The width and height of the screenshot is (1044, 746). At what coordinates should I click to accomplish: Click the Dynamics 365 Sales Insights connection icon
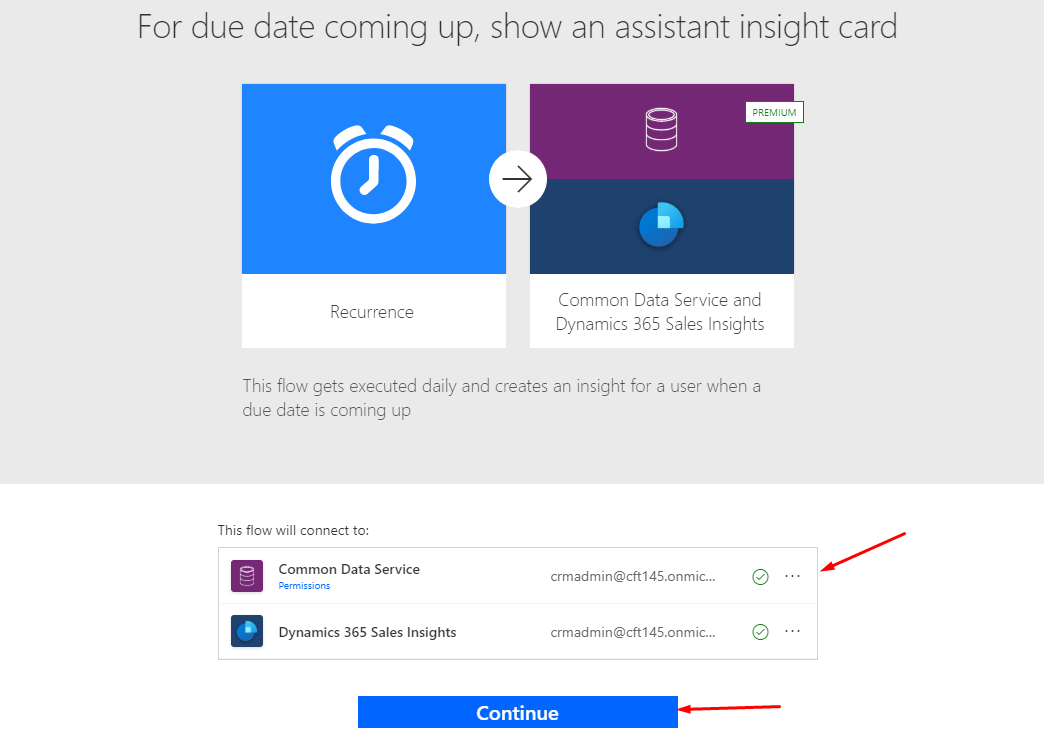246,631
